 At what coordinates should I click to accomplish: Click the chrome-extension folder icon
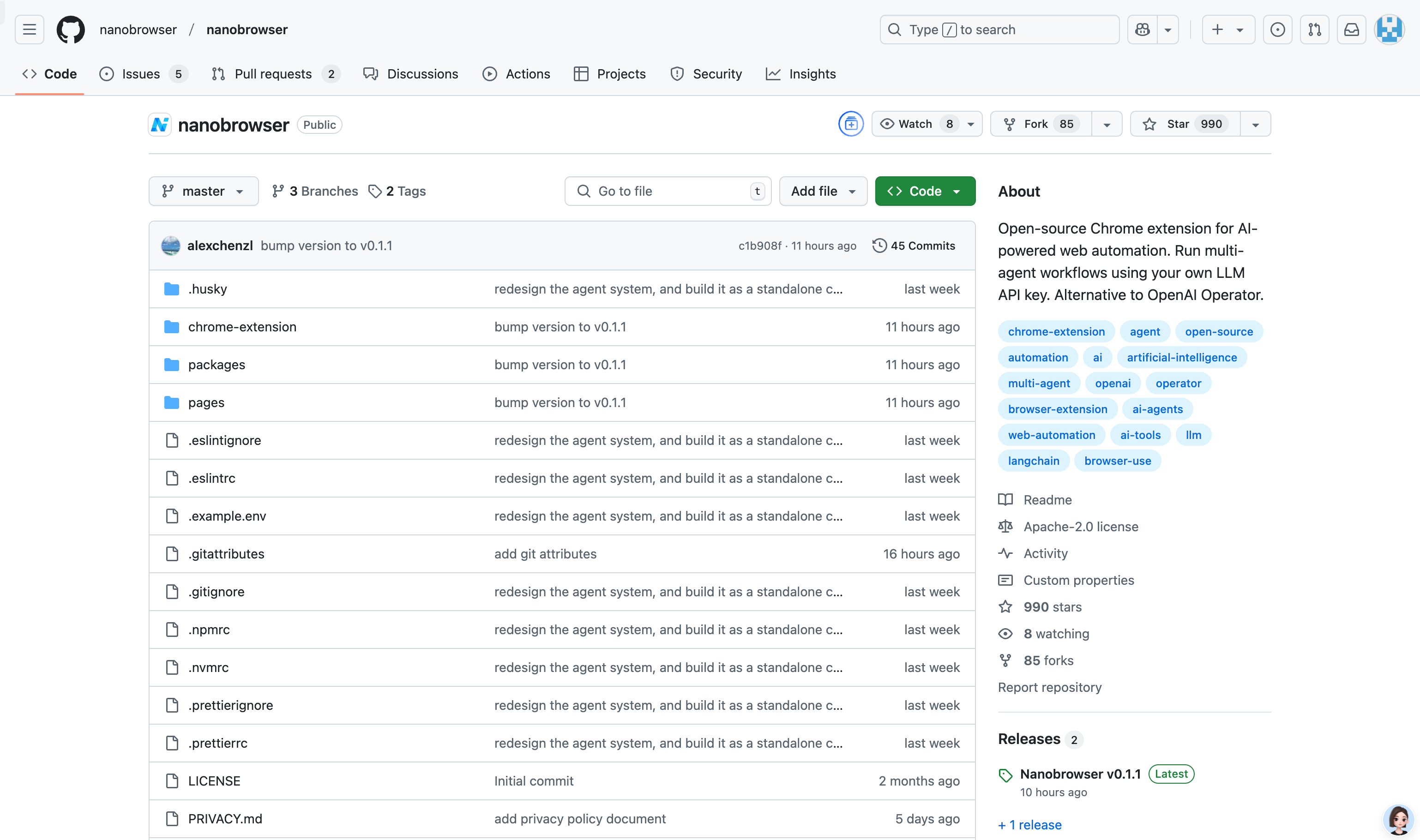[x=172, y=327]
